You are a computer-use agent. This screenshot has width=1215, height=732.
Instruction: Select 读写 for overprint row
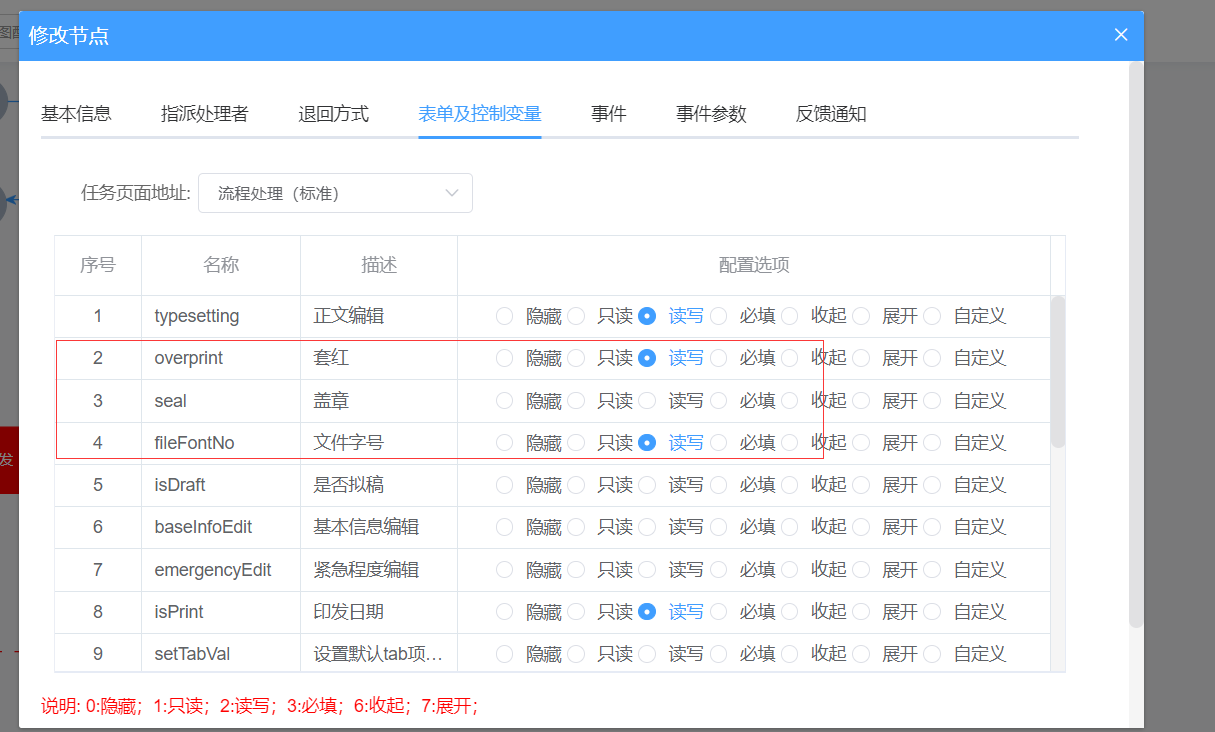[647, 358]
